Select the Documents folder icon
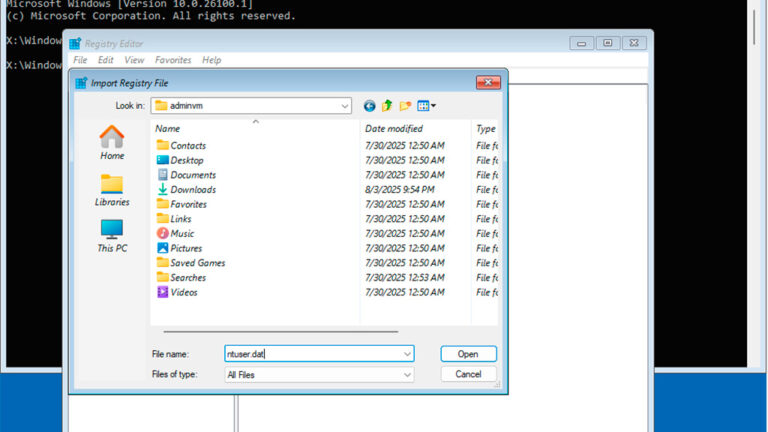768x432 pixels. click(162, 174)
